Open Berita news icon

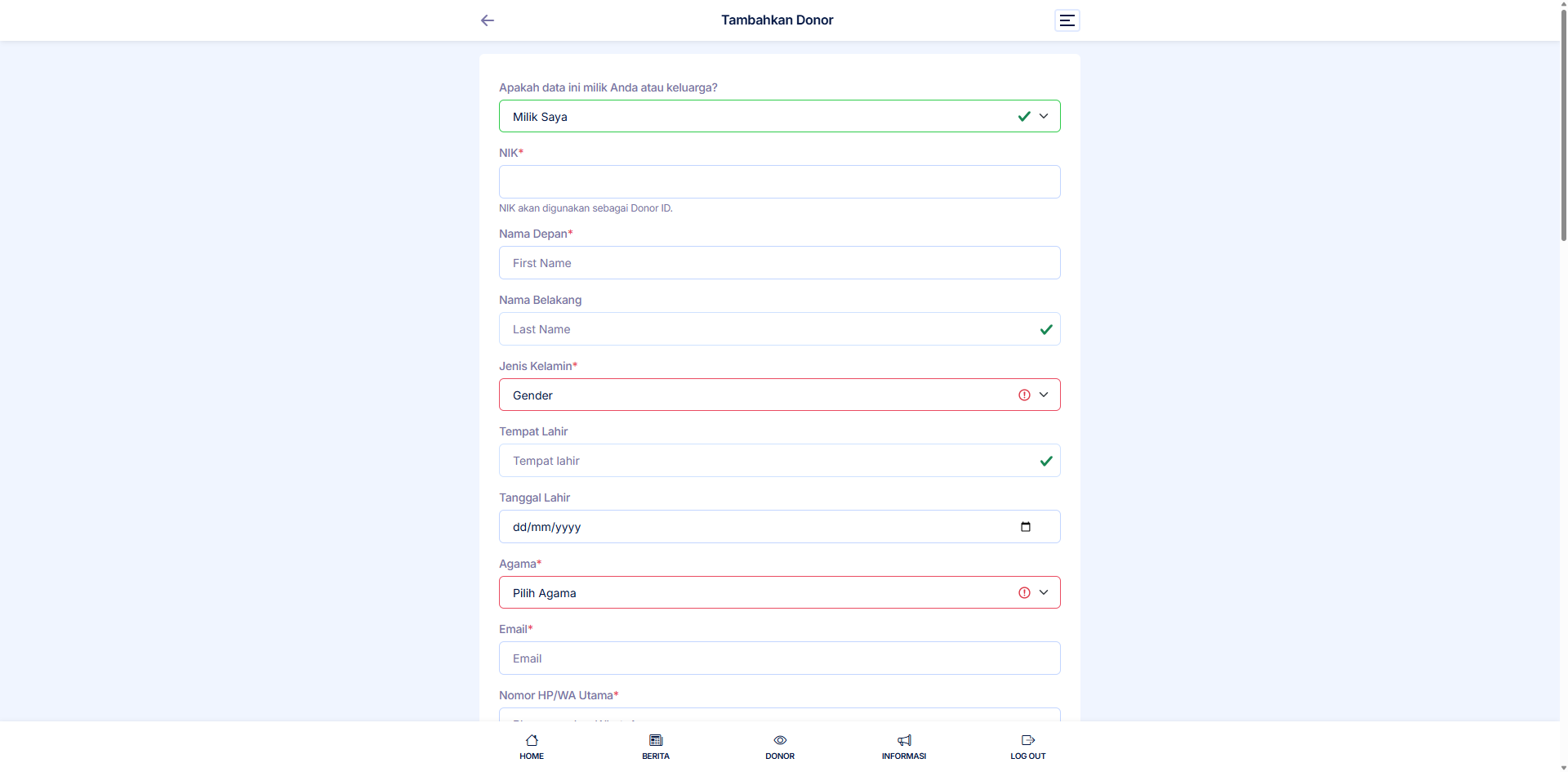(656, 740)
